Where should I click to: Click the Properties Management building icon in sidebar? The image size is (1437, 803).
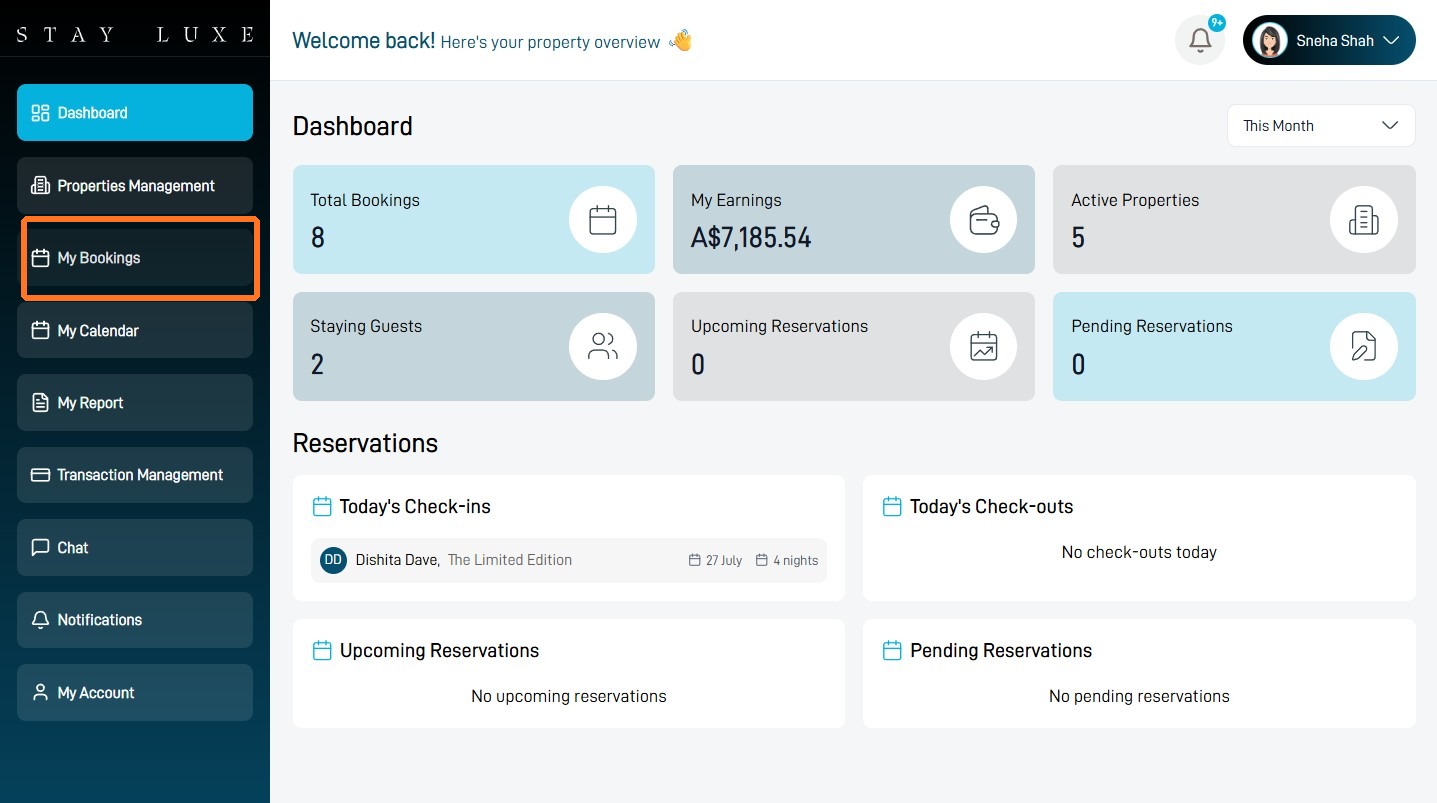(41, 186)
